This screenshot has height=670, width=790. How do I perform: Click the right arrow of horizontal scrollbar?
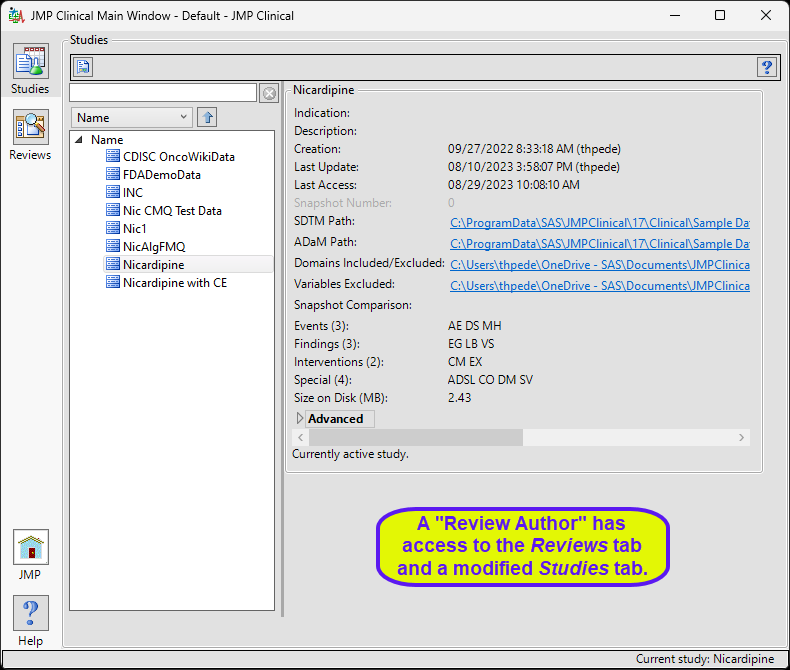(x=741, y=437)
